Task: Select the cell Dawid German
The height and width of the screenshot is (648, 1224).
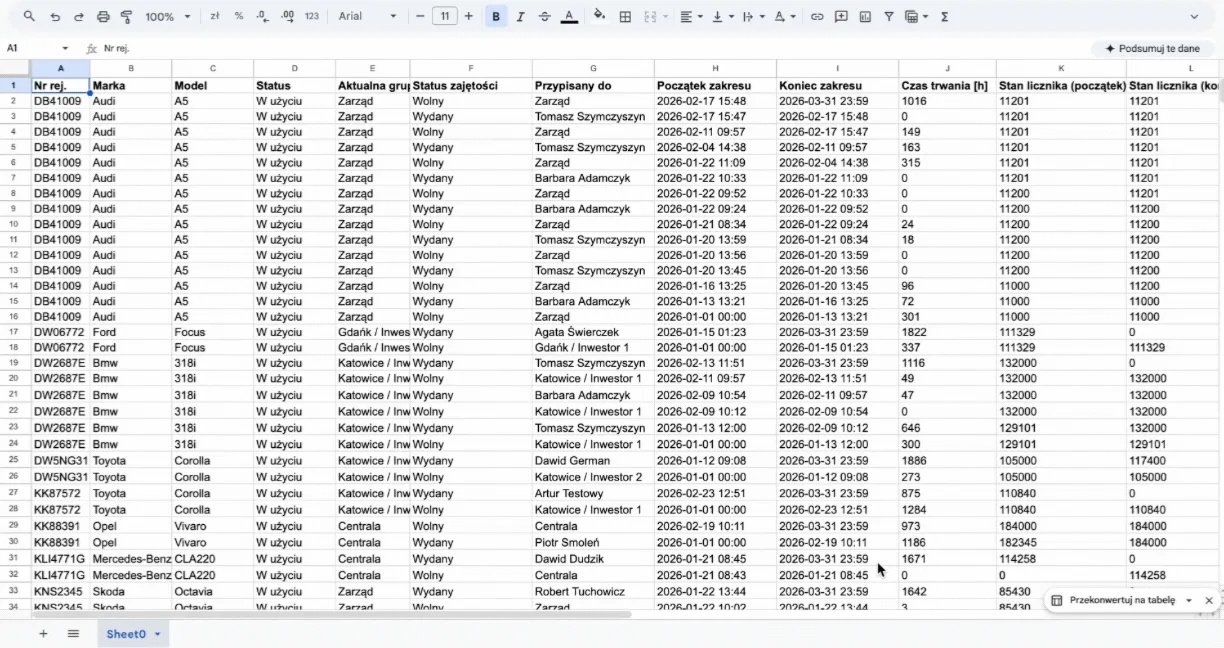Action: pos(593,461)
